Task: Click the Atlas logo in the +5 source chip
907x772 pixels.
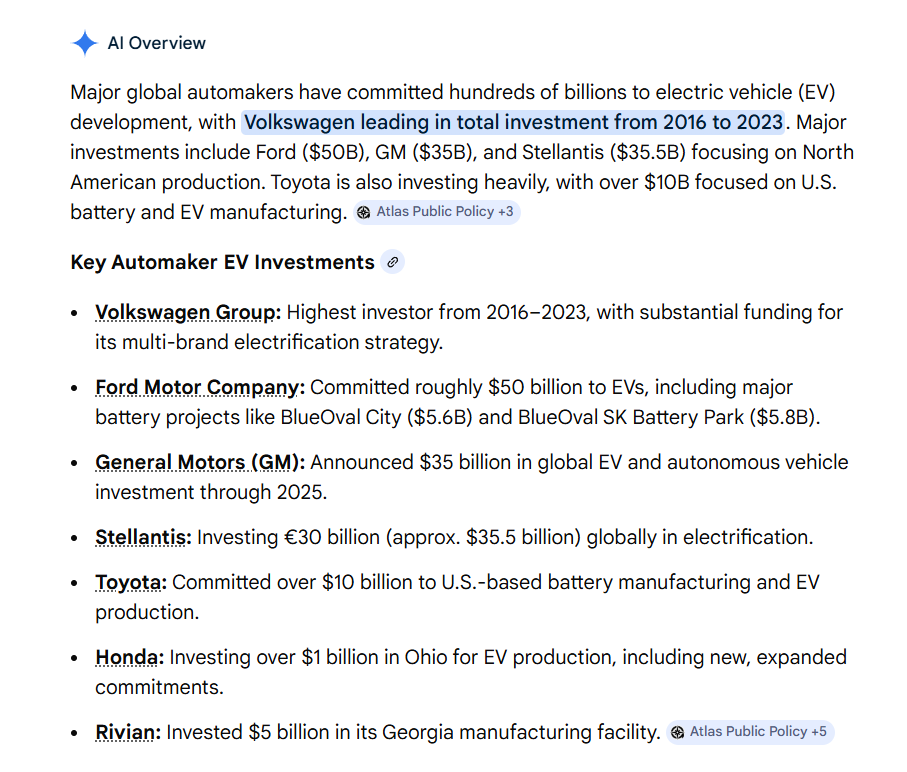Action: coord(677,732)
